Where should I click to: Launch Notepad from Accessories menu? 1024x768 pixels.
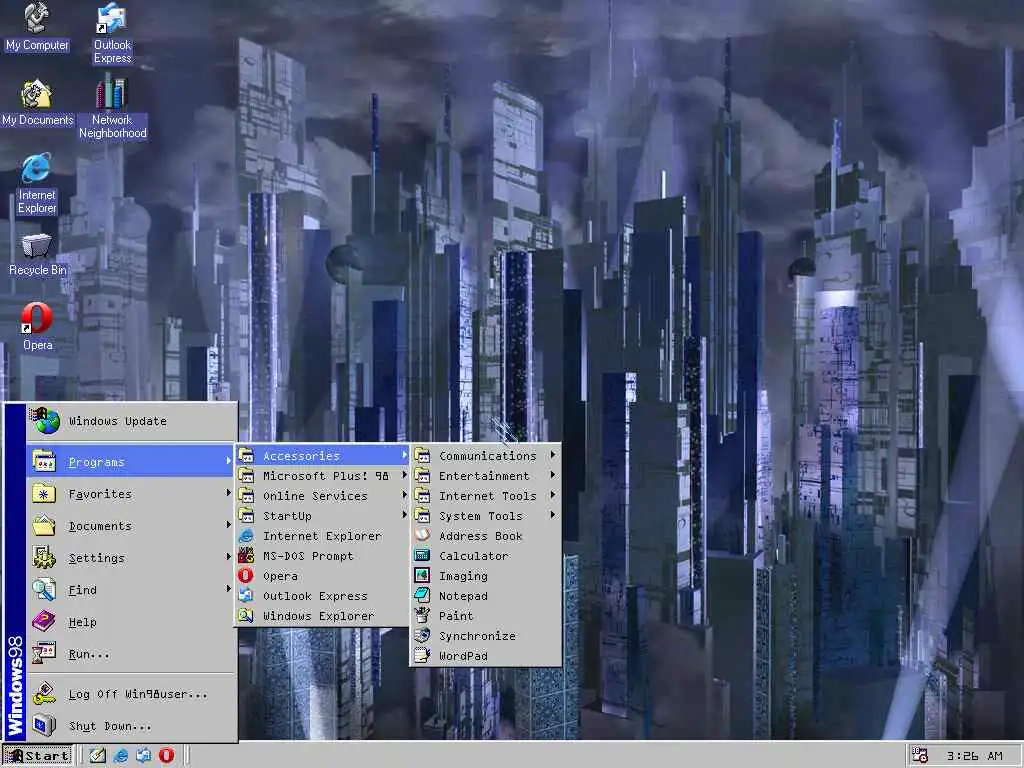click(485, 596)
